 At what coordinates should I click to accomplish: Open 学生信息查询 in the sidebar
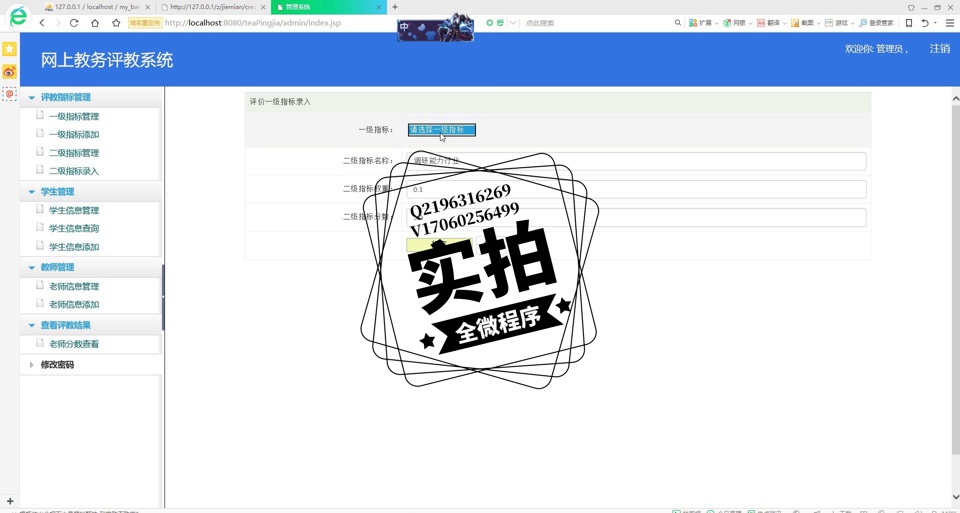click(74, 229)
